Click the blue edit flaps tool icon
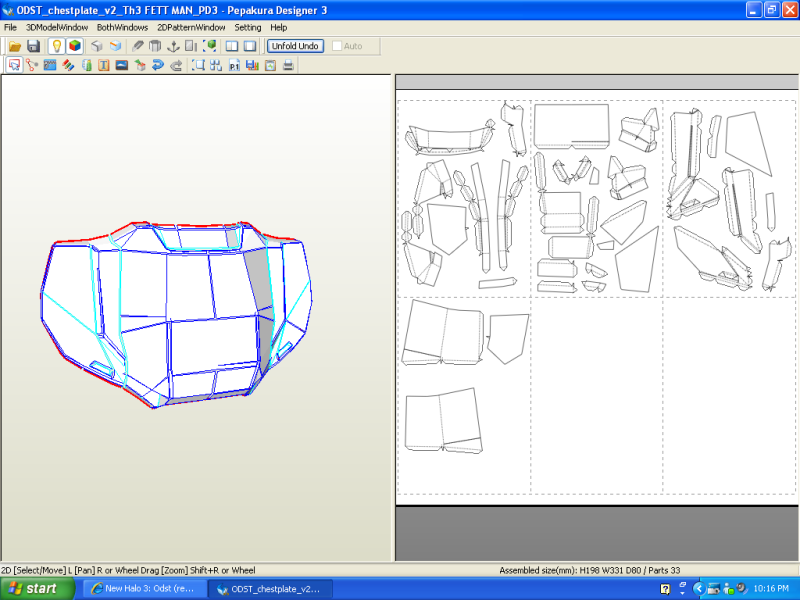The image size is (800, 600). tap(50, 65)
